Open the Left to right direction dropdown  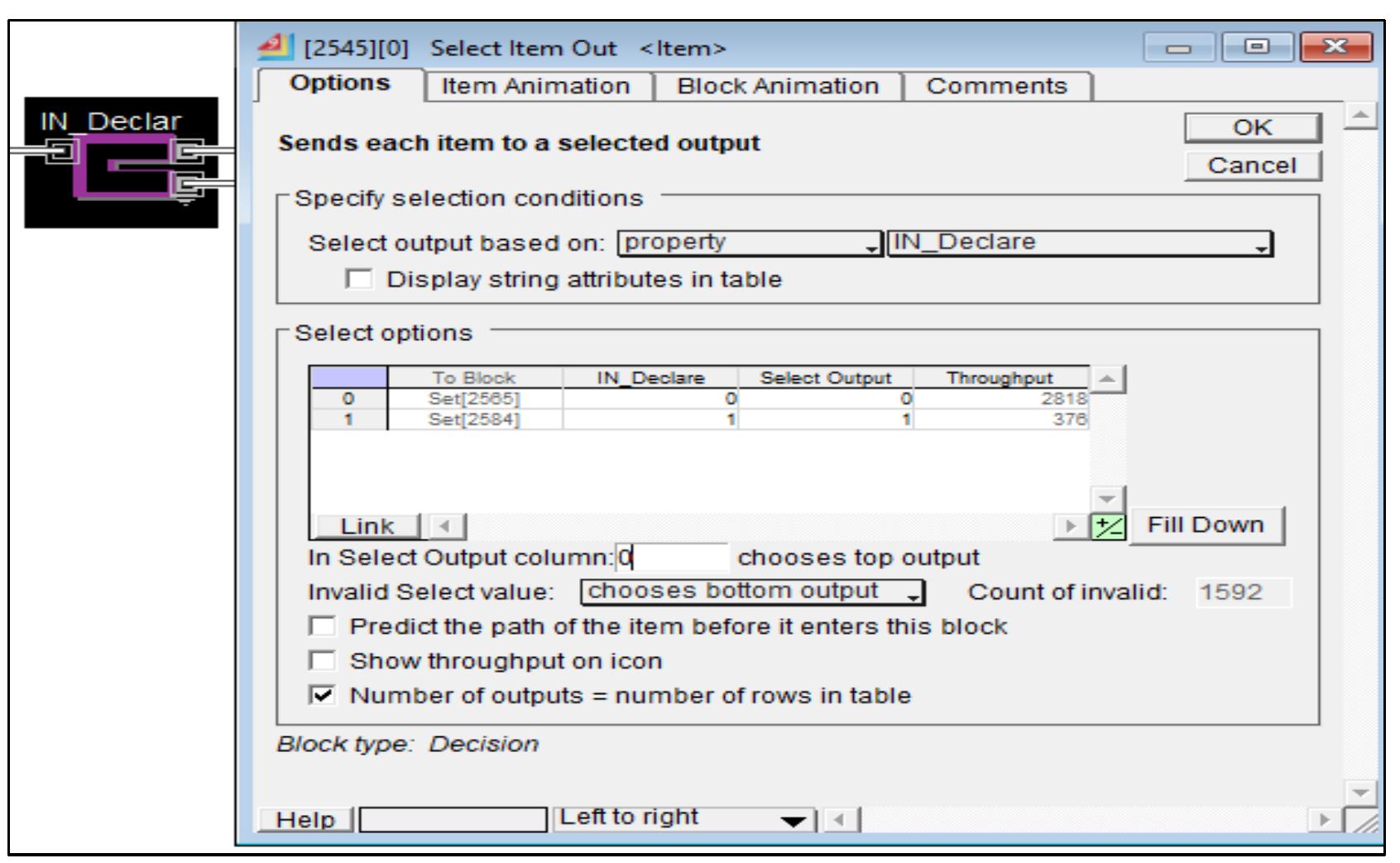click(683, 819)
